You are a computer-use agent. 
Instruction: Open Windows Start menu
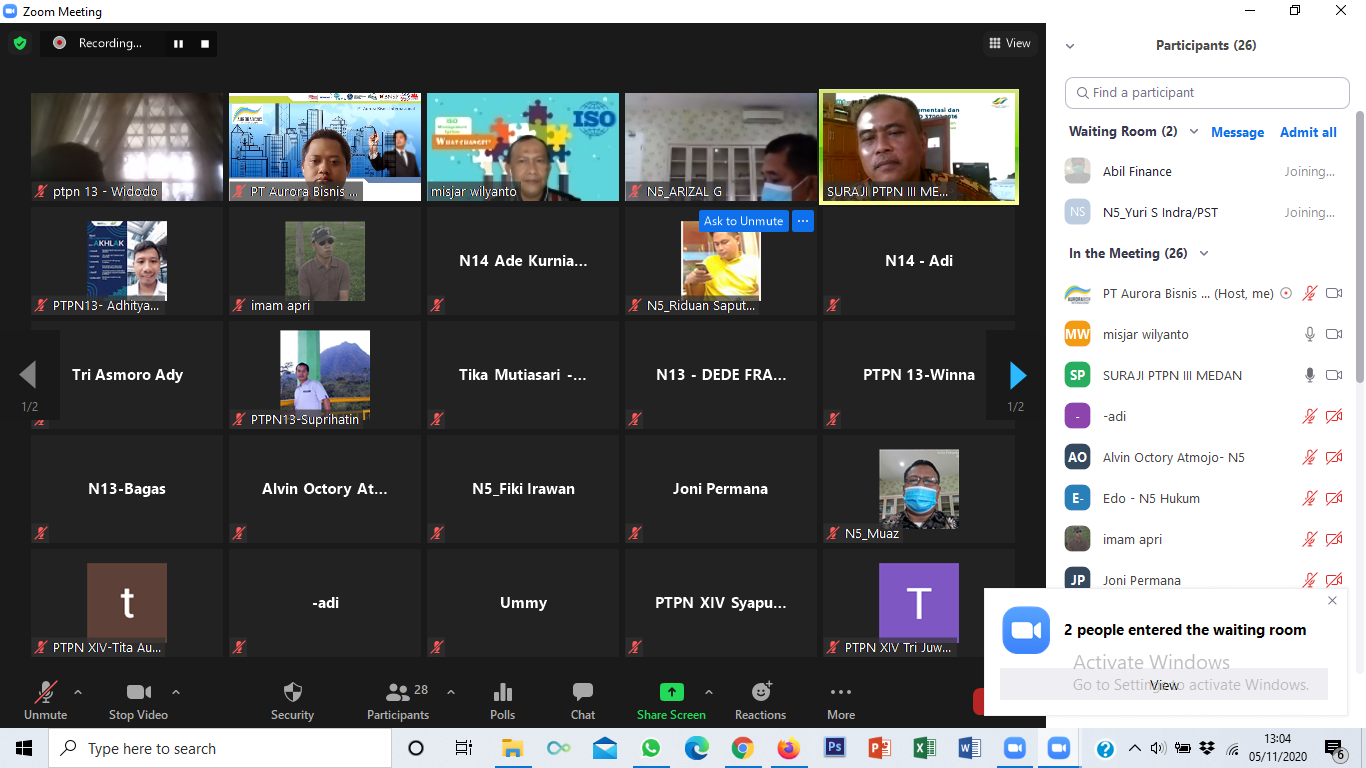click(x=24, y=748)
